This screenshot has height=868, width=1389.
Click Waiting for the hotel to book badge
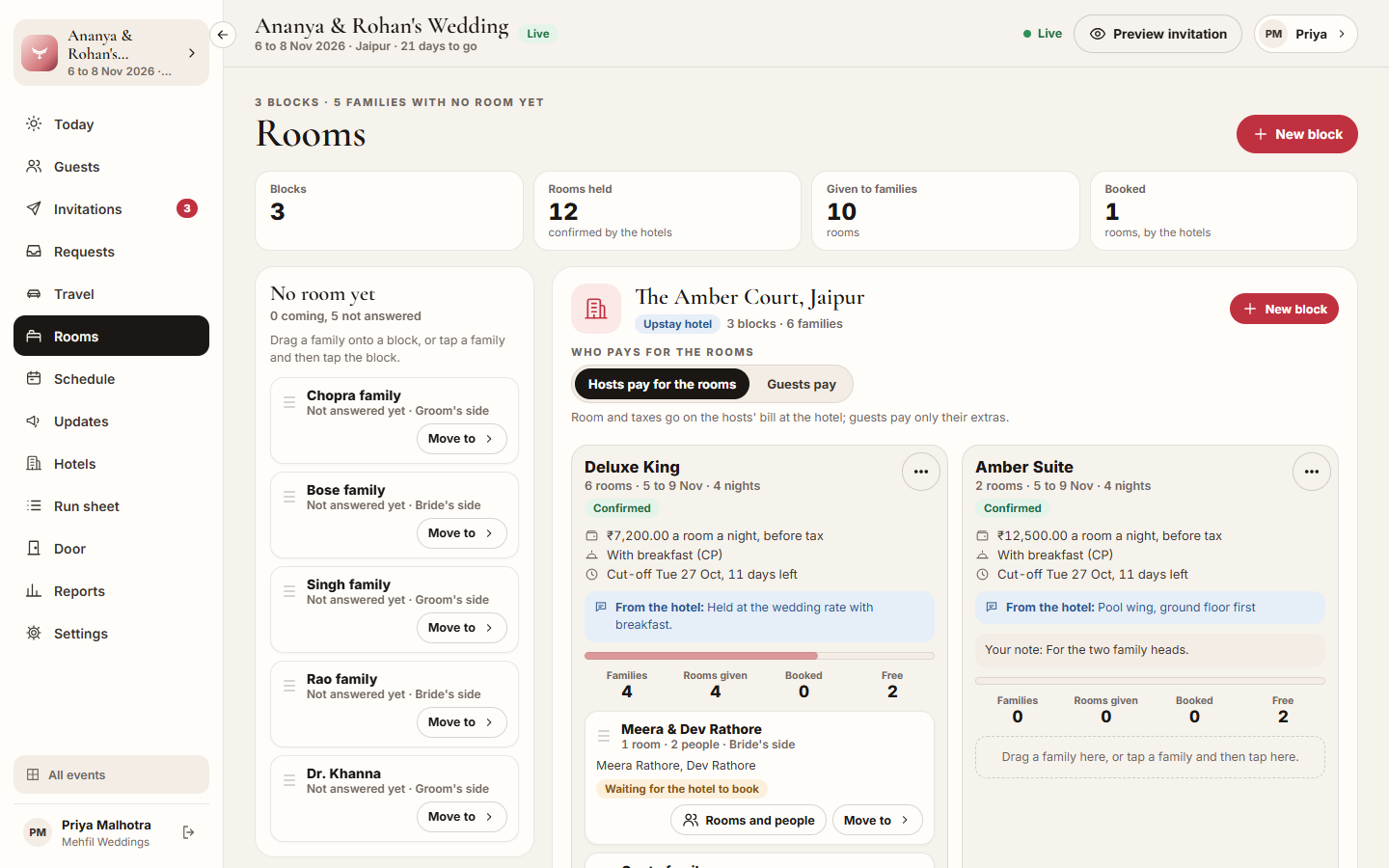tap(682, 789)
